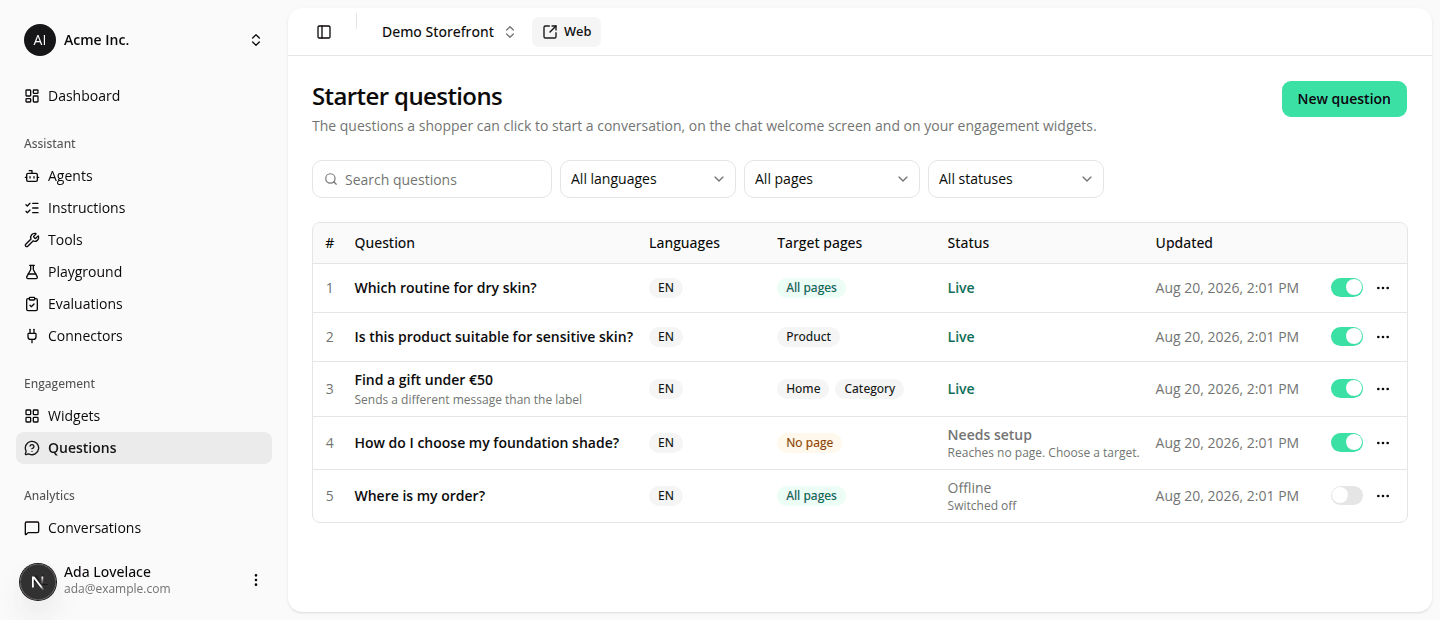The image size is (1440, 620).
Task: Click the Question column header
Action: pyautogui.click(x=384, y=243)
